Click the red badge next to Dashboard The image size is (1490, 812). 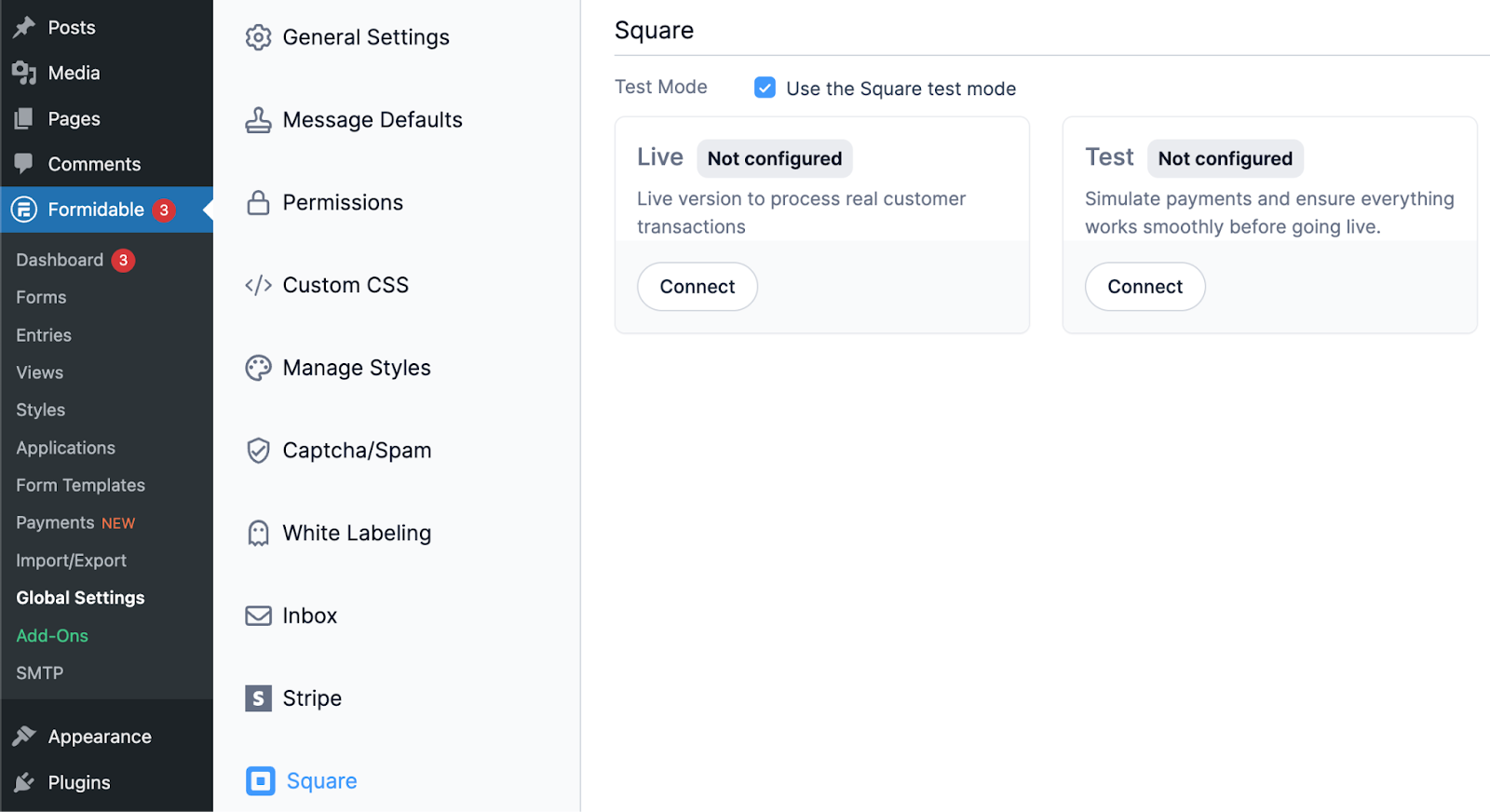123,260
